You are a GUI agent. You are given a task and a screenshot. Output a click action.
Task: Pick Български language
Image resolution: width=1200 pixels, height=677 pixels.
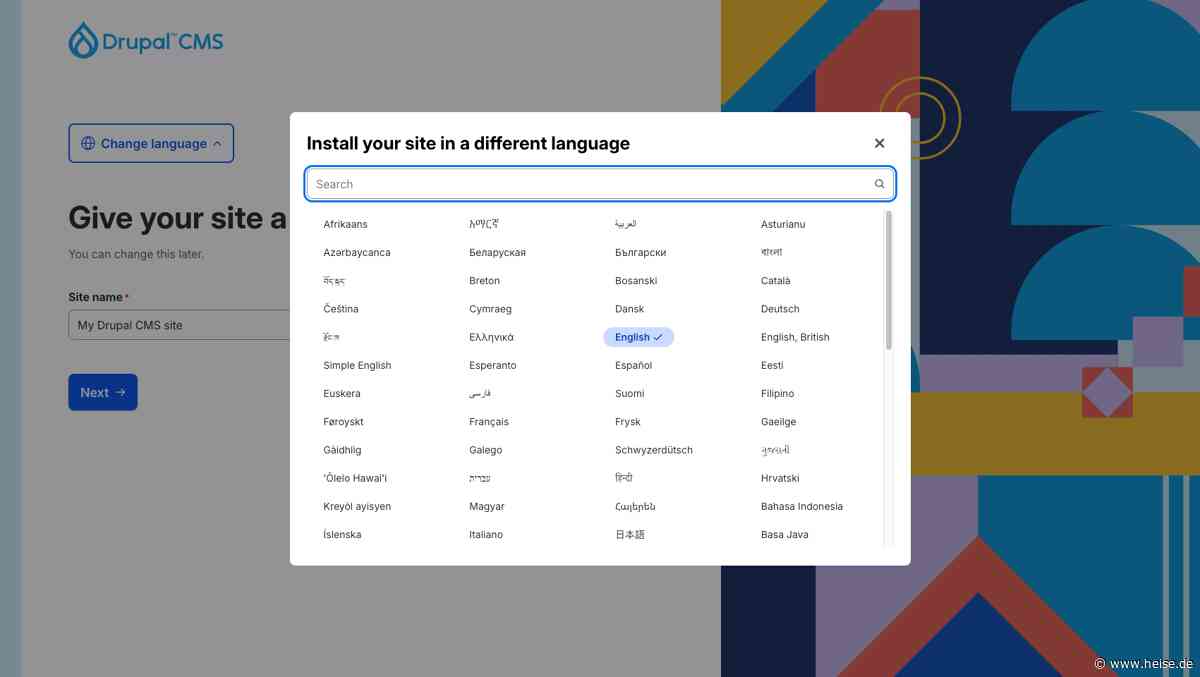pos(640,252)
